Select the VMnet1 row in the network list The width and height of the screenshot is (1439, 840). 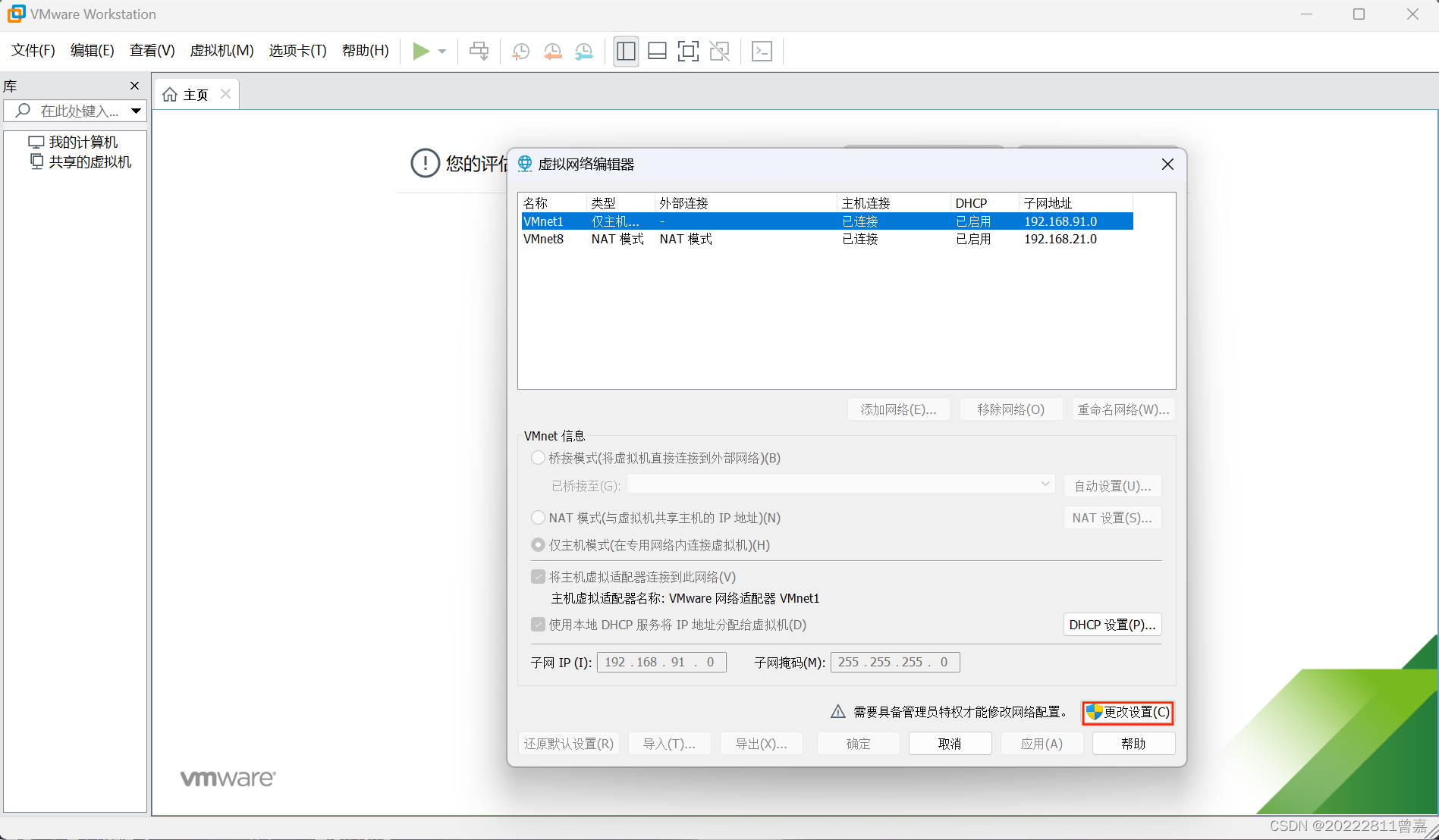pos(828,221)
